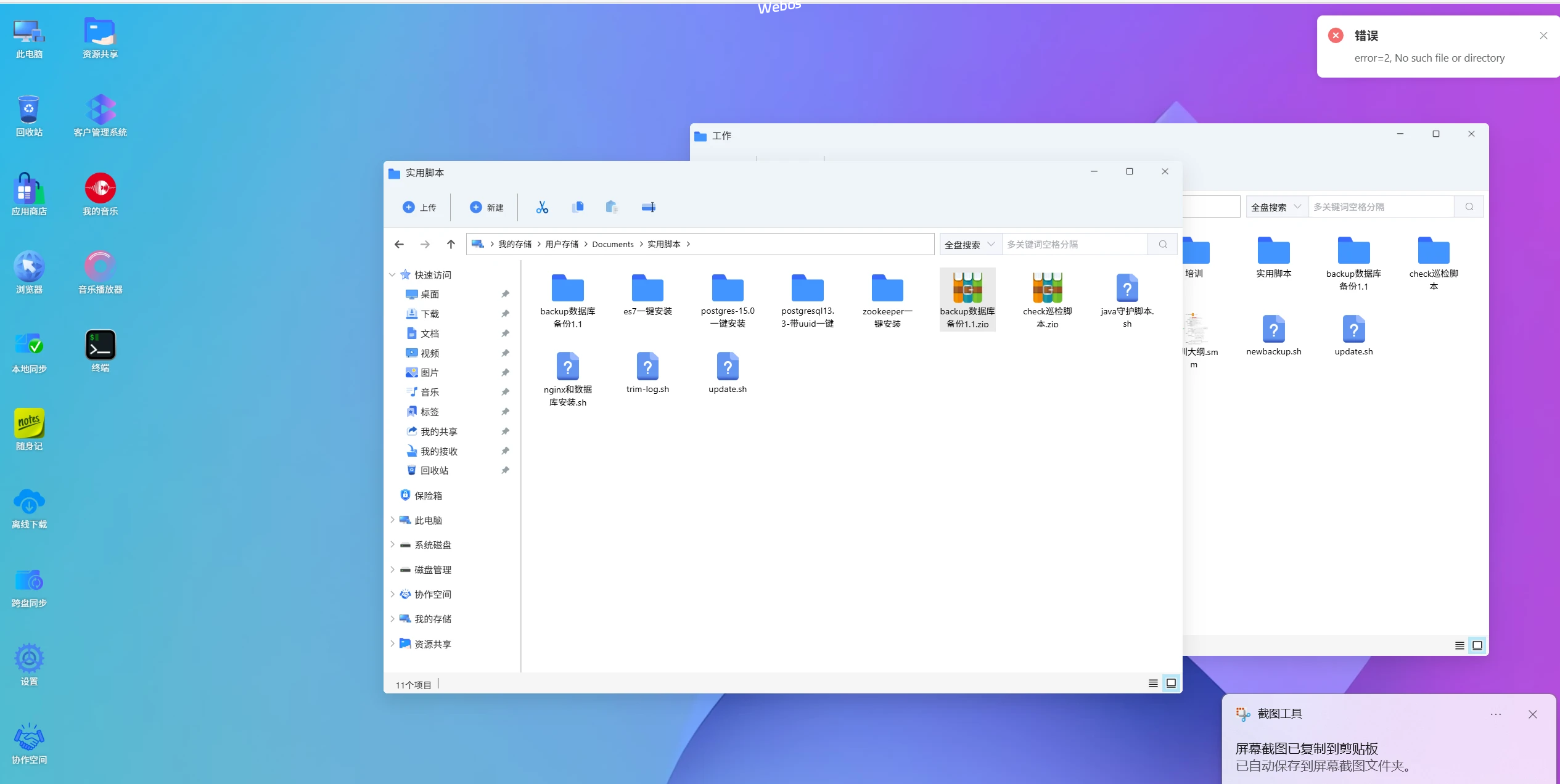Expand the 此电脑 tree node
The height and width of the screenshot is (784, 1560).
pos(392,520)
